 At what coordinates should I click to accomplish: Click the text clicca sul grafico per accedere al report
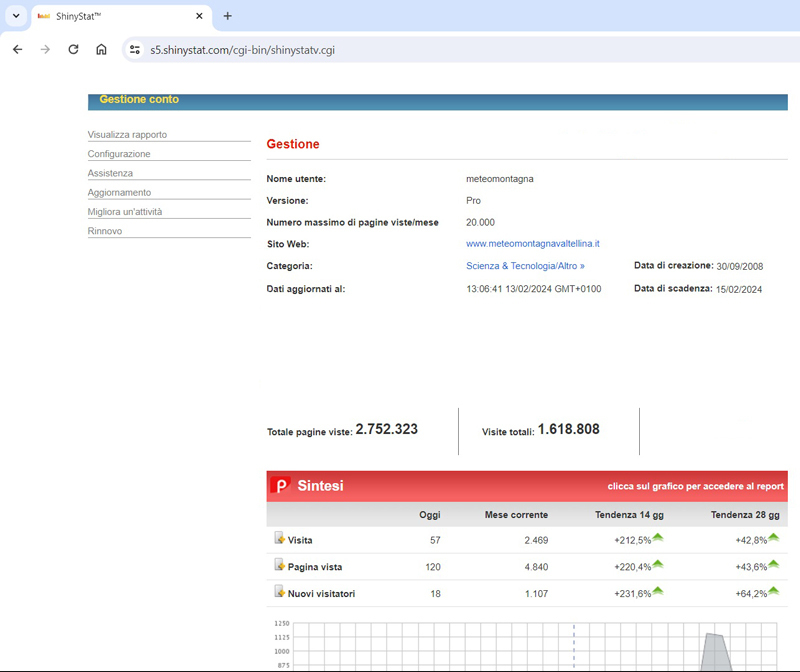tap(695, 486)
